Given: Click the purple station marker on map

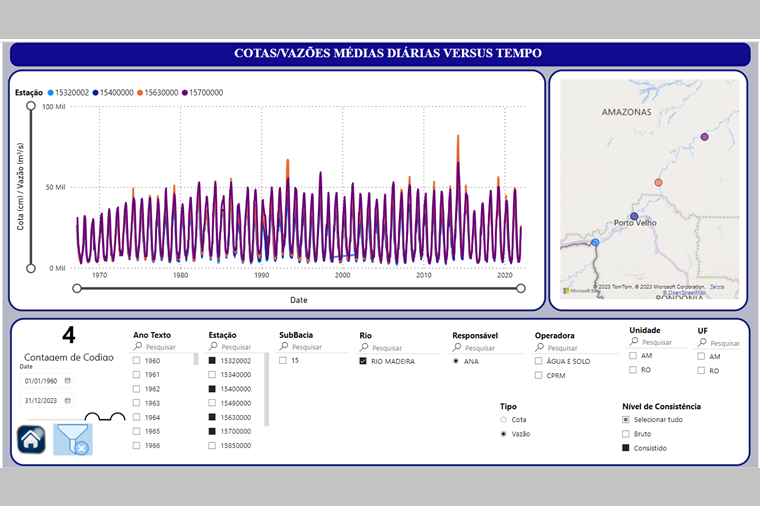Looking at the screenshot, I should coord(705,136).
